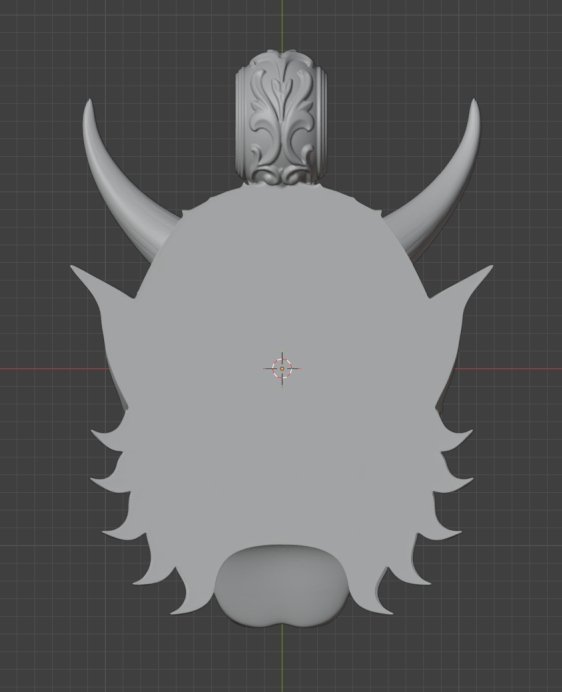This screenshot has height=692, width=562.
Task: Click the sharp tip of the right horn
Action: 475,103
